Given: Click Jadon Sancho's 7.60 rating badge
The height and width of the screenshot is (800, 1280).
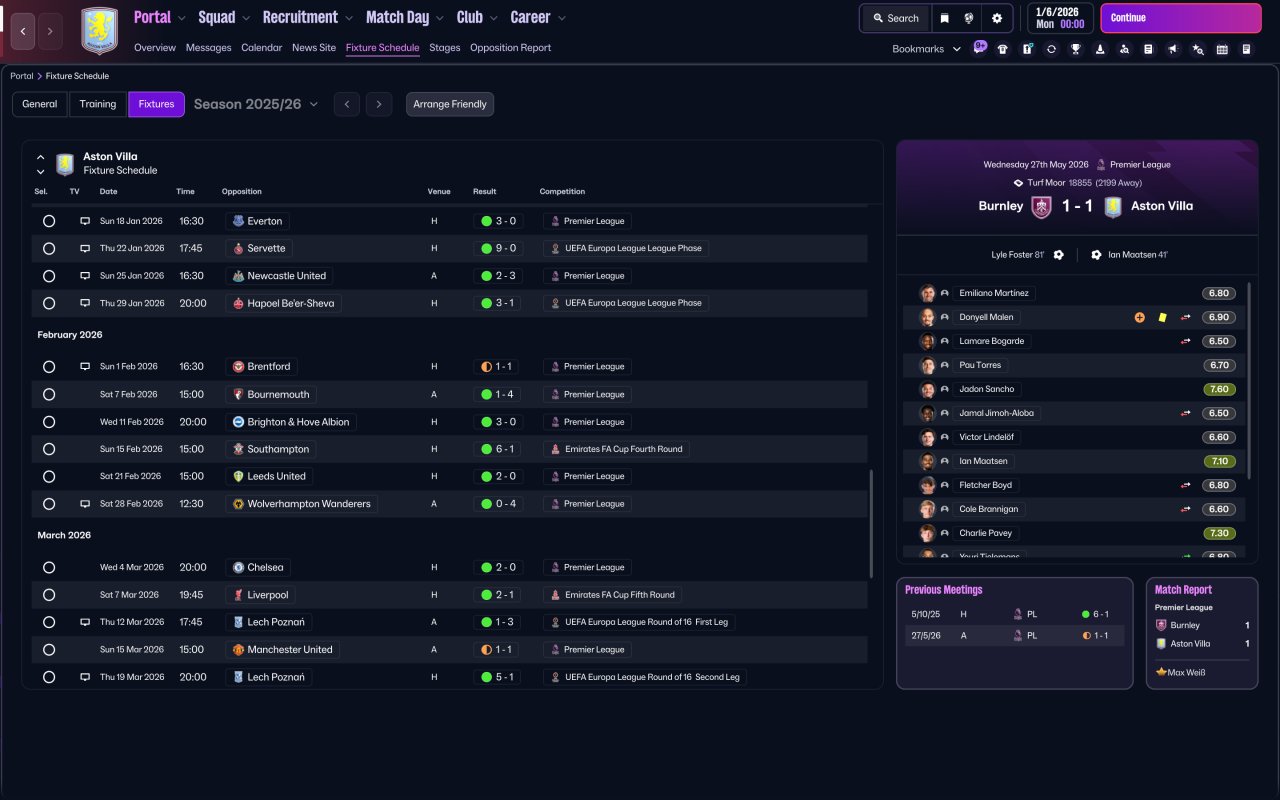Looking at the screenshot, I should point(1219,389).
